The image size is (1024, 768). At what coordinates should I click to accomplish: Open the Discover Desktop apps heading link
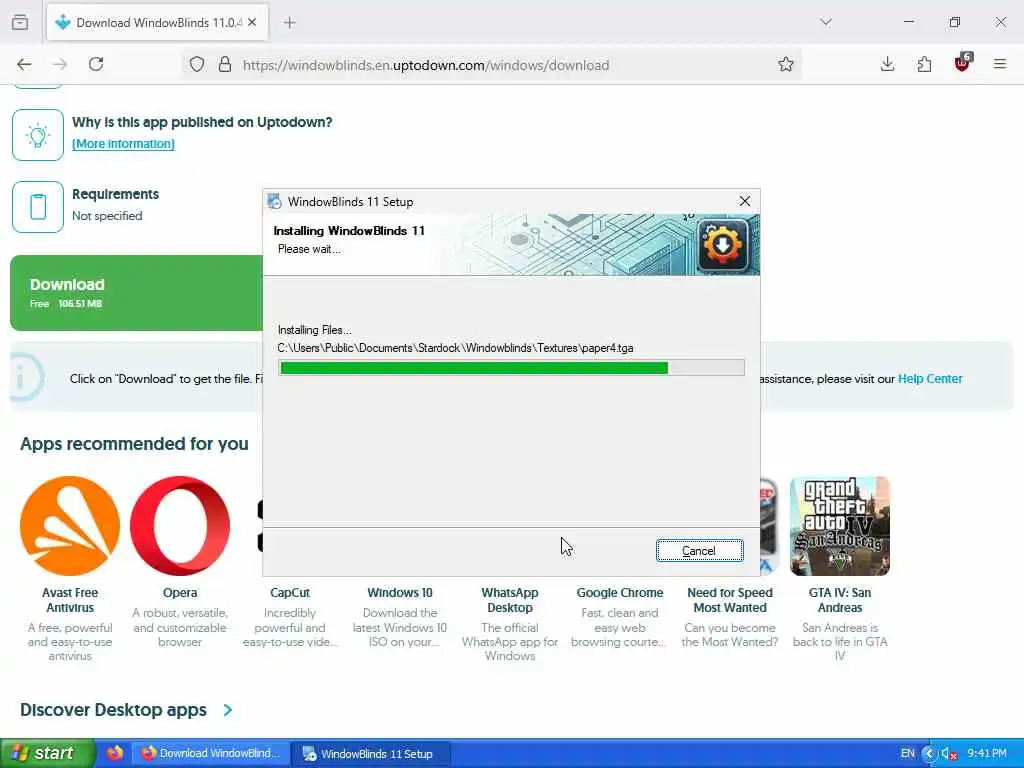[x=113, y=710]
